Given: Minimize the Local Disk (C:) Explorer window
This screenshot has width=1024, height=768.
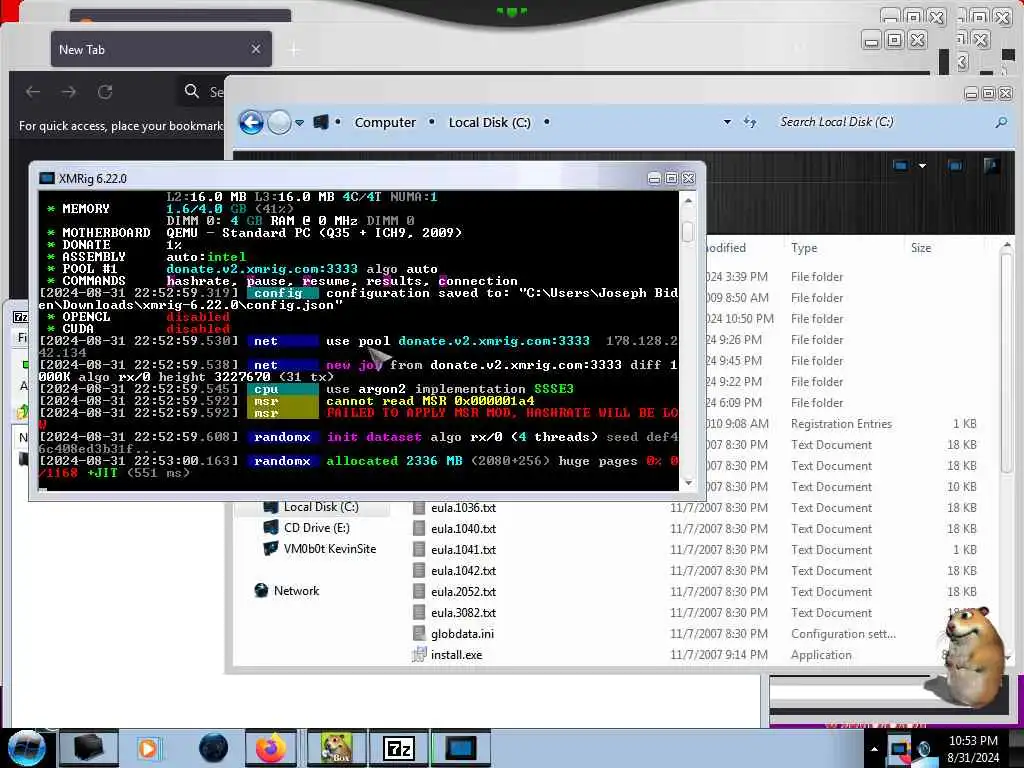Looking at the screenshot, I should tap(971, 93).
